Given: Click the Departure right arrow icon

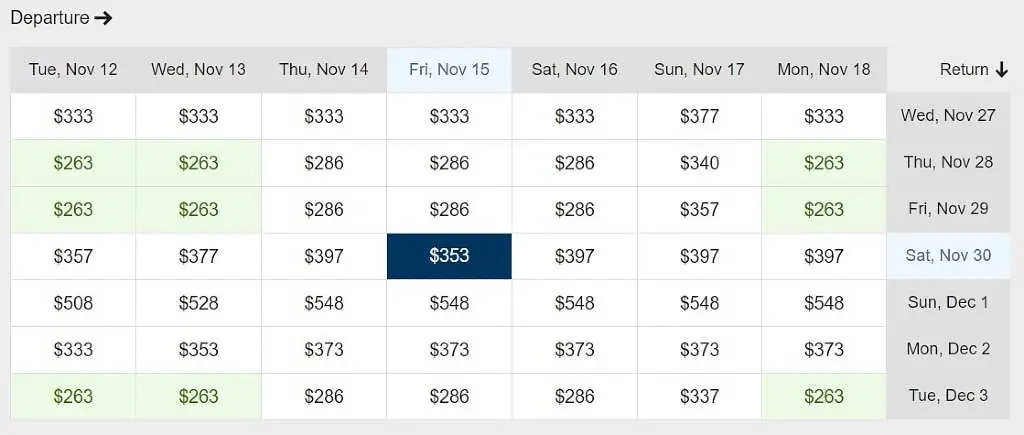Looking at the screenshot, I should point(103,18).
